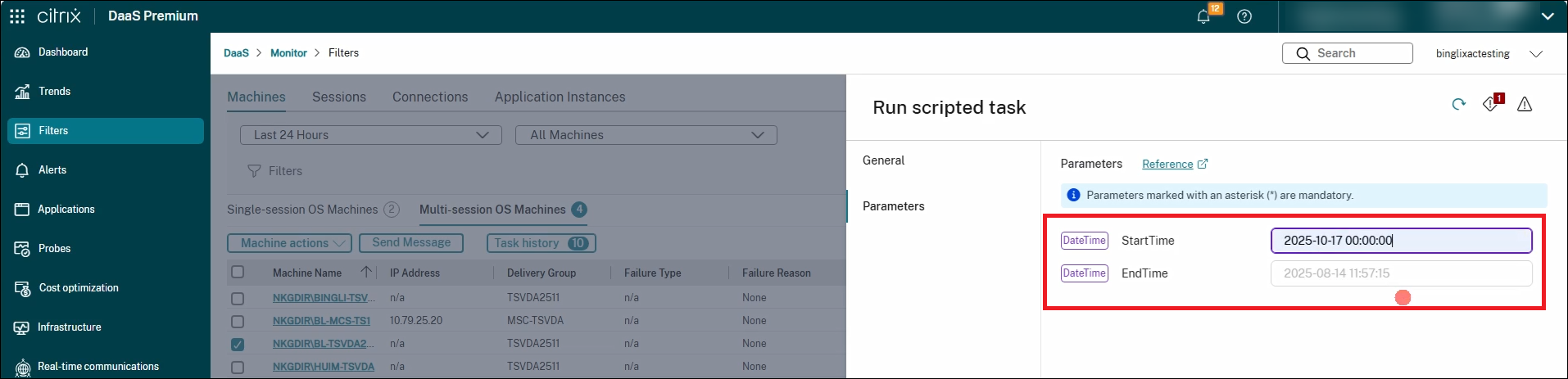1568x379 pixels.
Task: Click the Delivery Group column header
Action: (542, 273)
